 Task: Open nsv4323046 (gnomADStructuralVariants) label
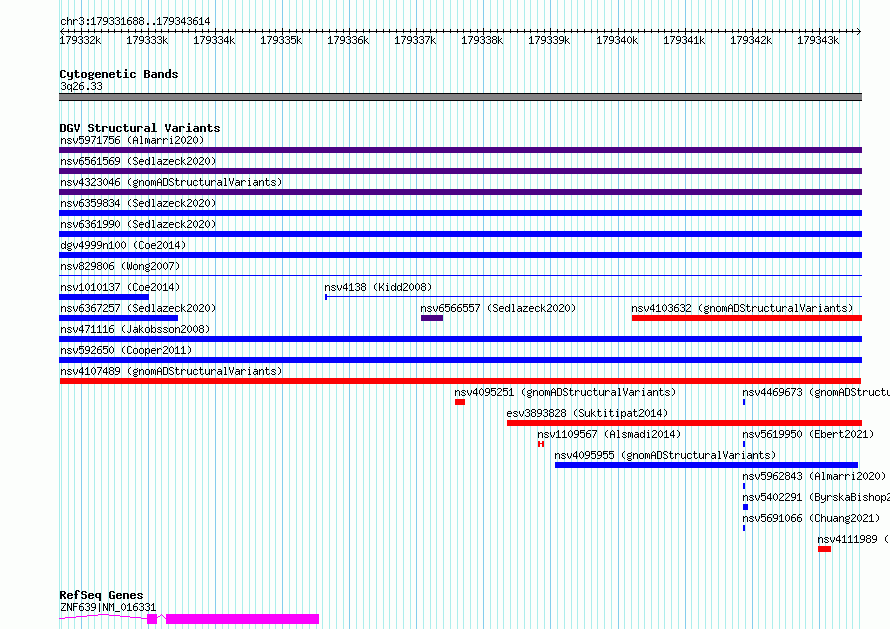171,182
